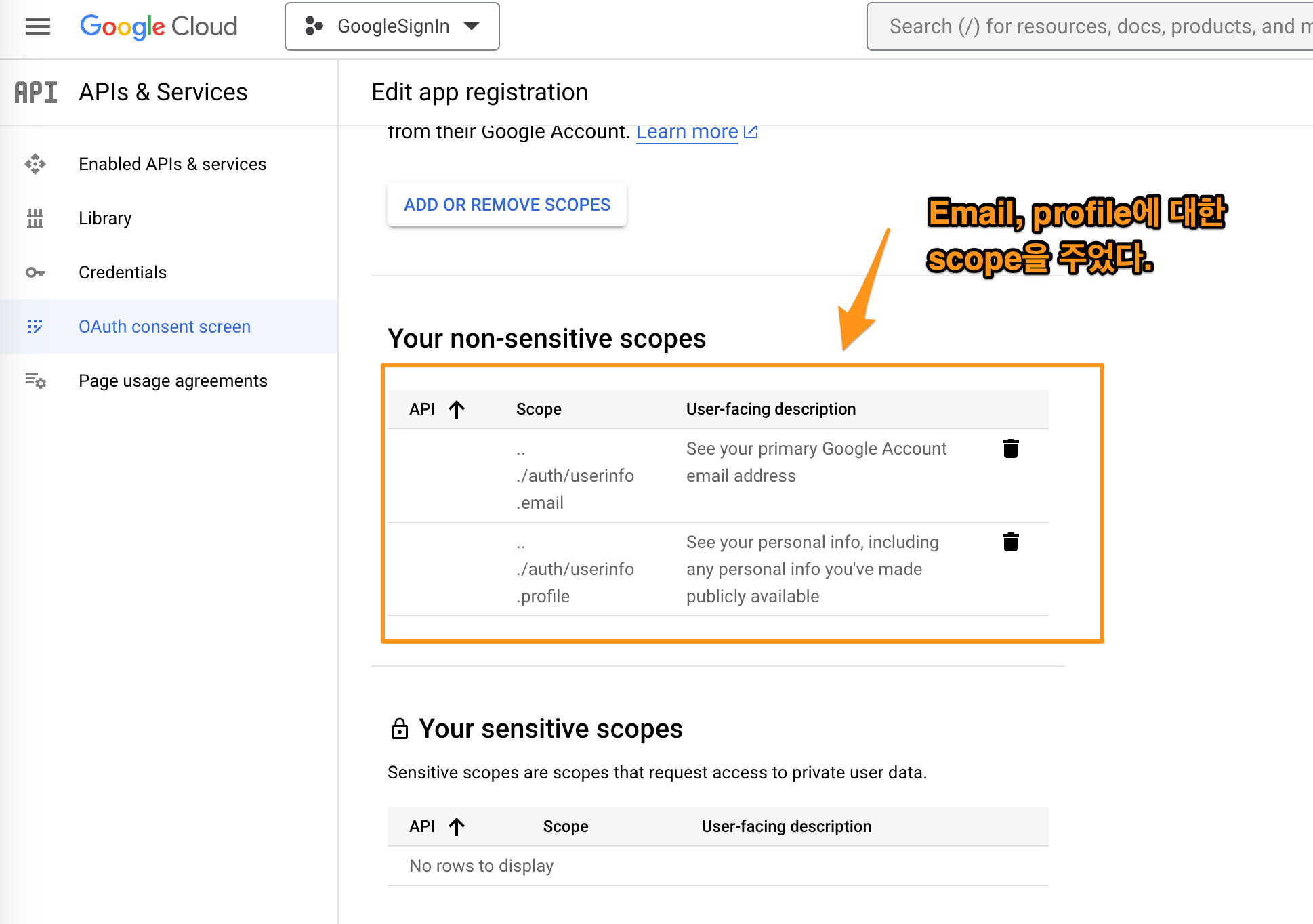This screenshot has width=1313, height=924.
Task: Delete the userinfo.email scope
Action: (x=1010, y=448)
